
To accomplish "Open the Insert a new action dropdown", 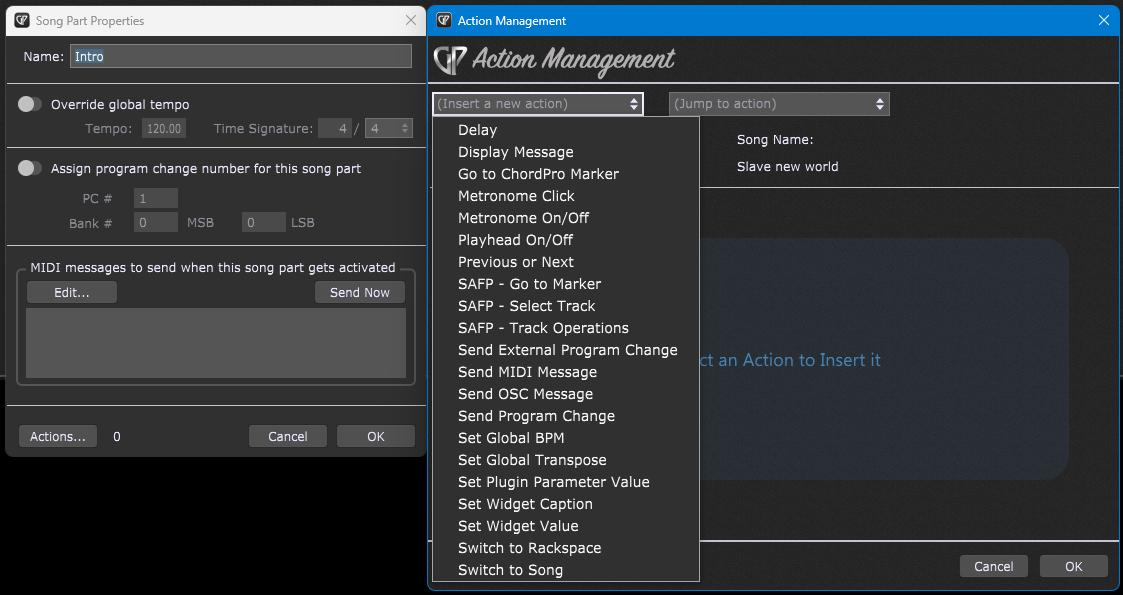I will pyautogui.click(x=537, y=103).
